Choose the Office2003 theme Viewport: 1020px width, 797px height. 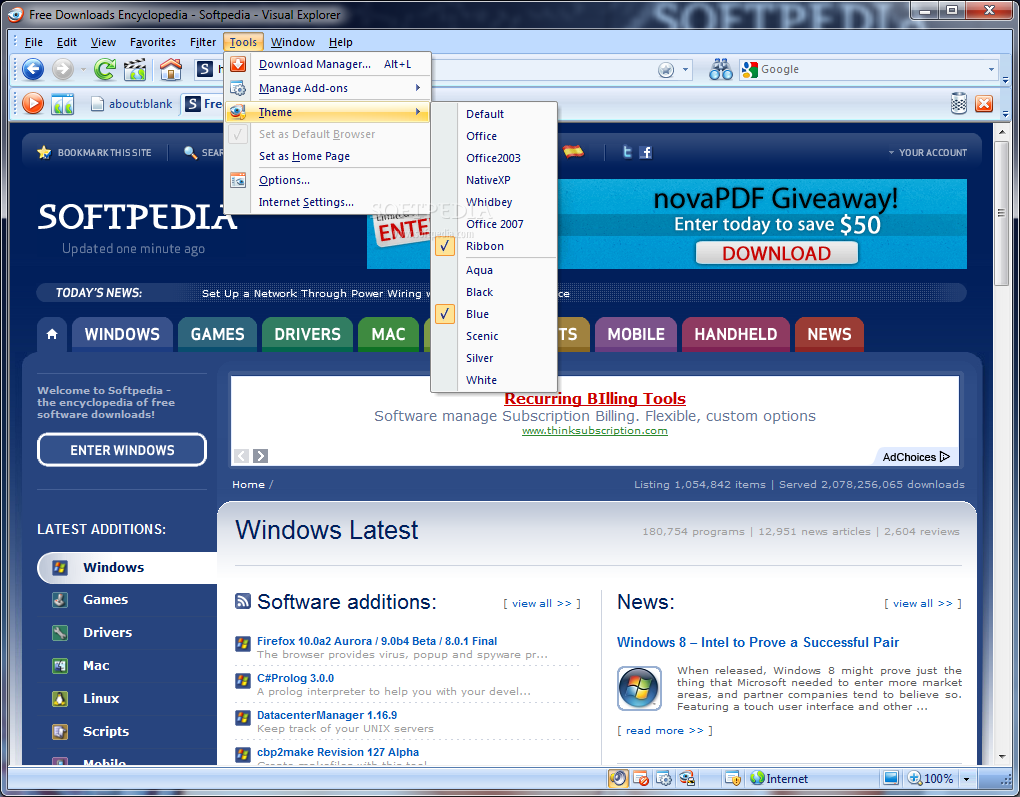point(494,158)
